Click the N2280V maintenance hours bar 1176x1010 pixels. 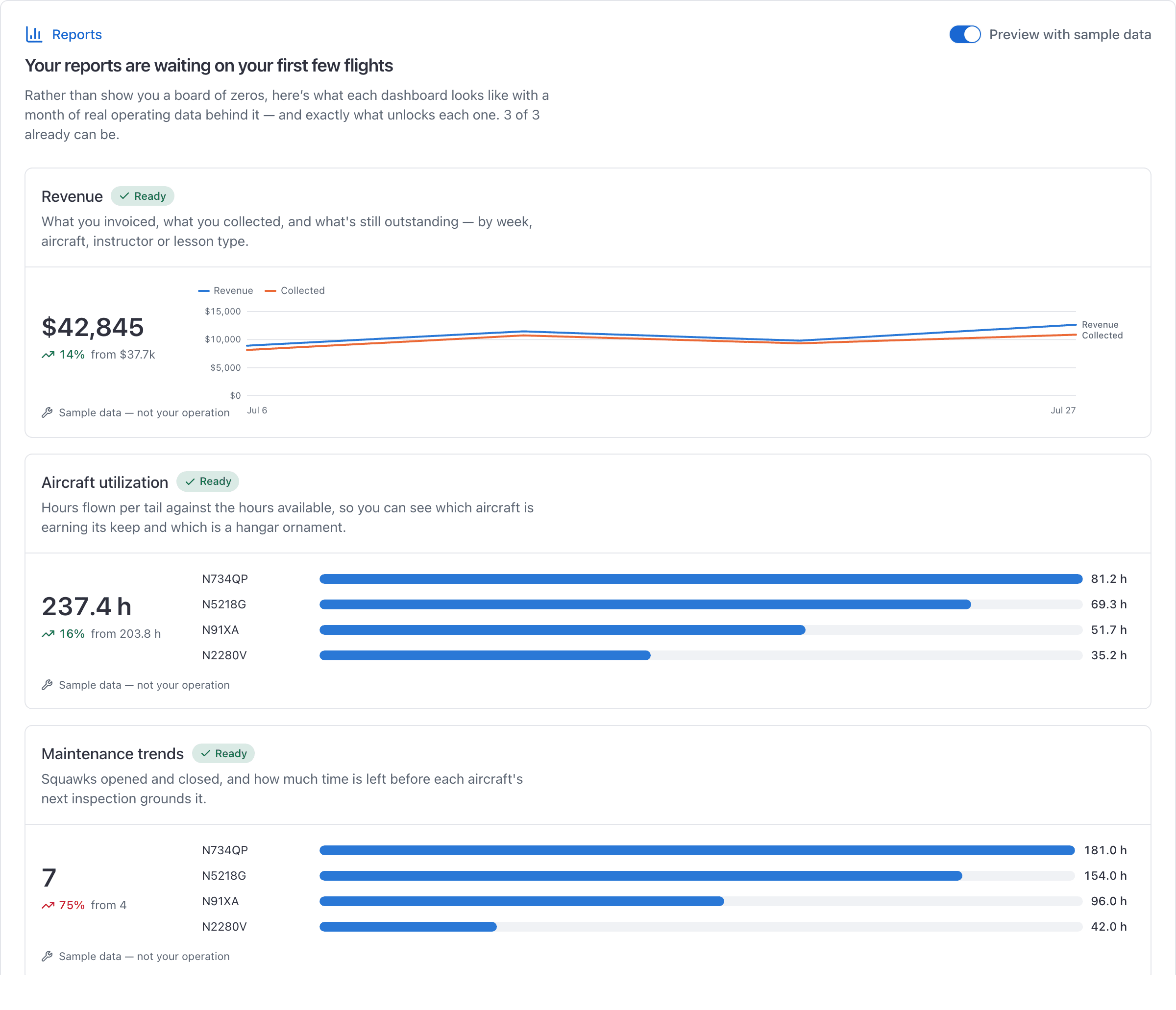tap(701, 927)
